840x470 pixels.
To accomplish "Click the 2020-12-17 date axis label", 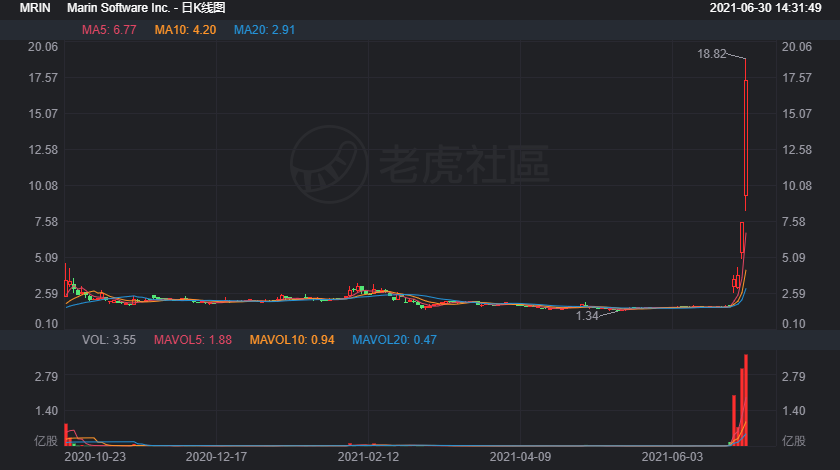I will click(216, 457).
